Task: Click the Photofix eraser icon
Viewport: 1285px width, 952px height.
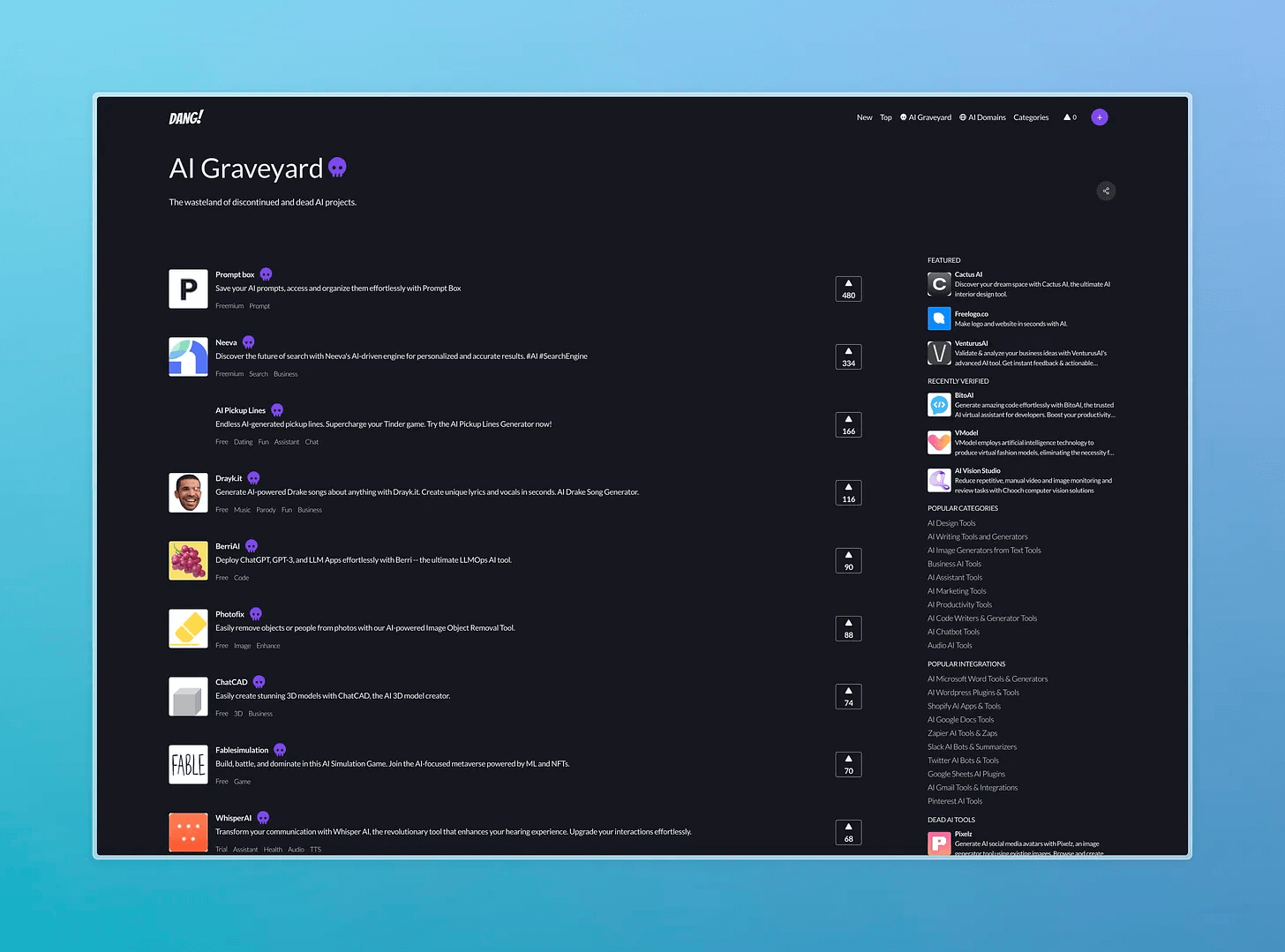Action: coord(188,628)
